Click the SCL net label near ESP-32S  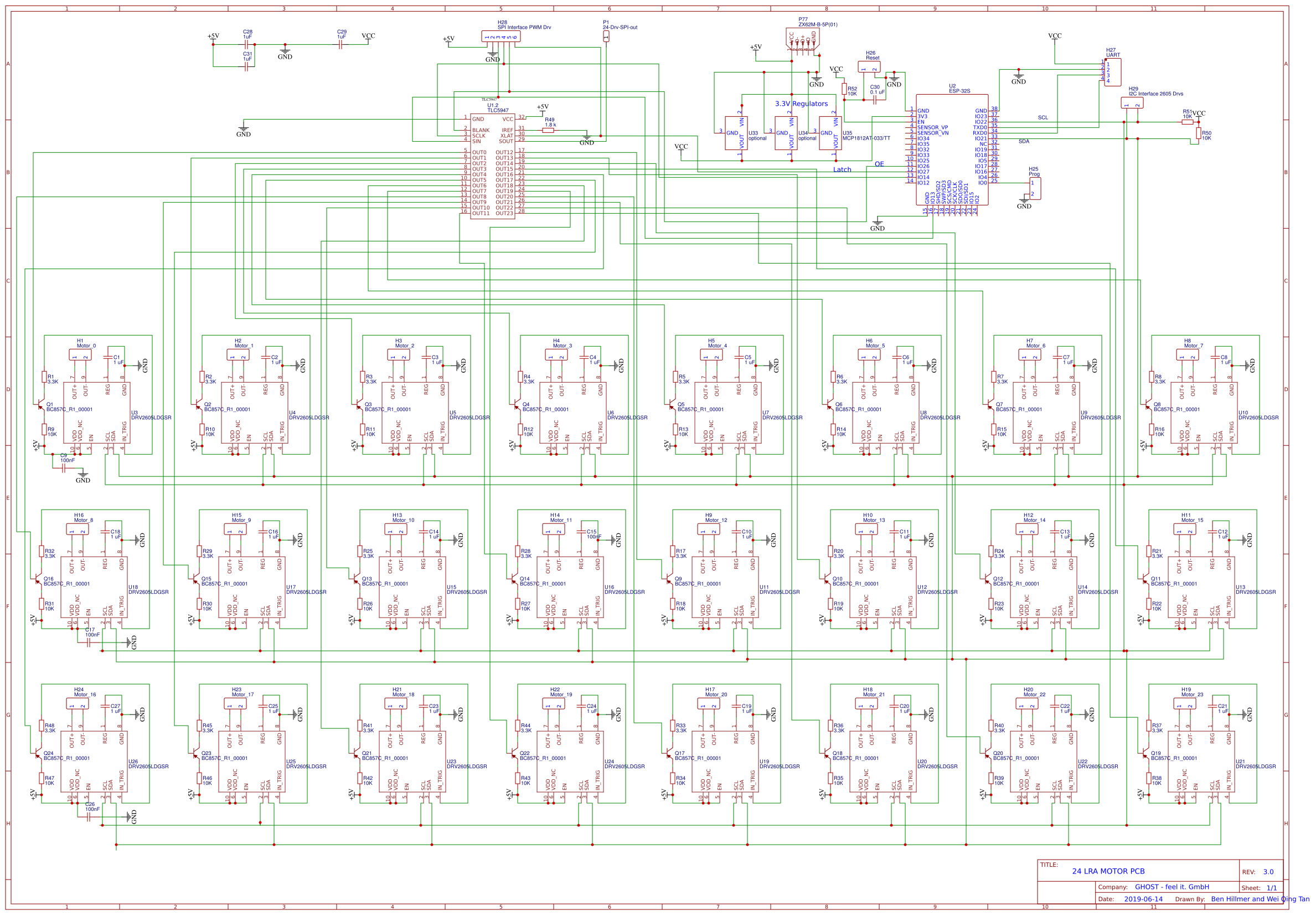(x=1043, y=117)
